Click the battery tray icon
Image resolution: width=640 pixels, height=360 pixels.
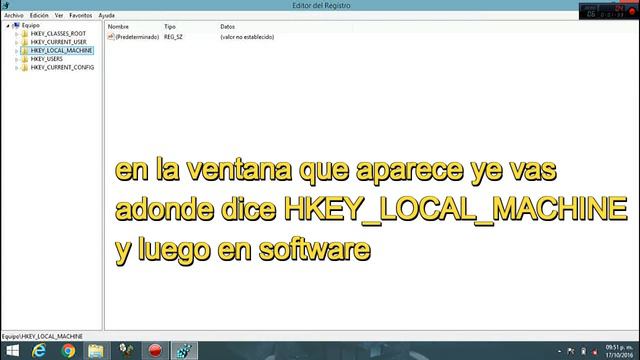tap(584, 351)
